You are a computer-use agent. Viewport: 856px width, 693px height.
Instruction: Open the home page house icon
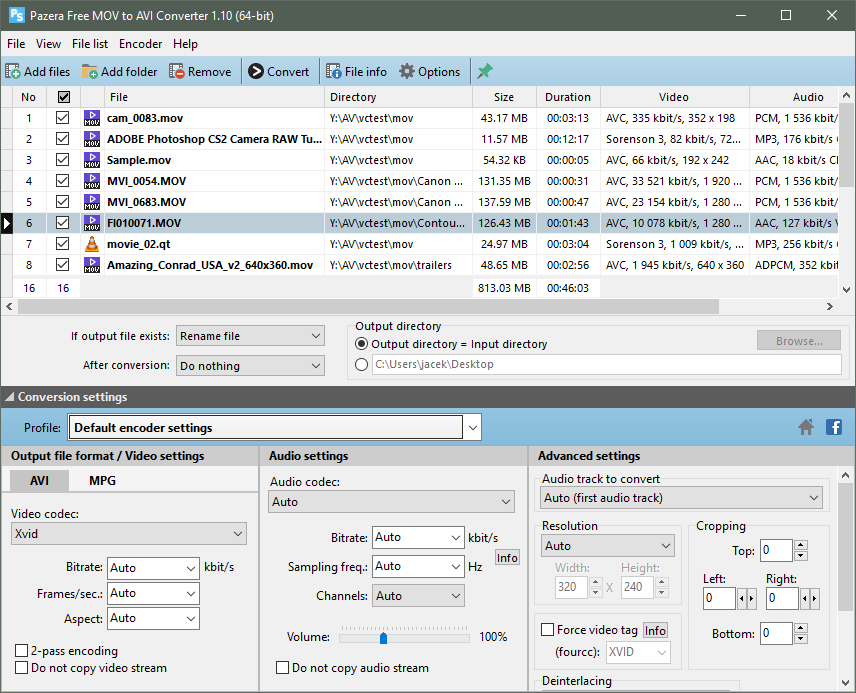[x=806, y=427]
